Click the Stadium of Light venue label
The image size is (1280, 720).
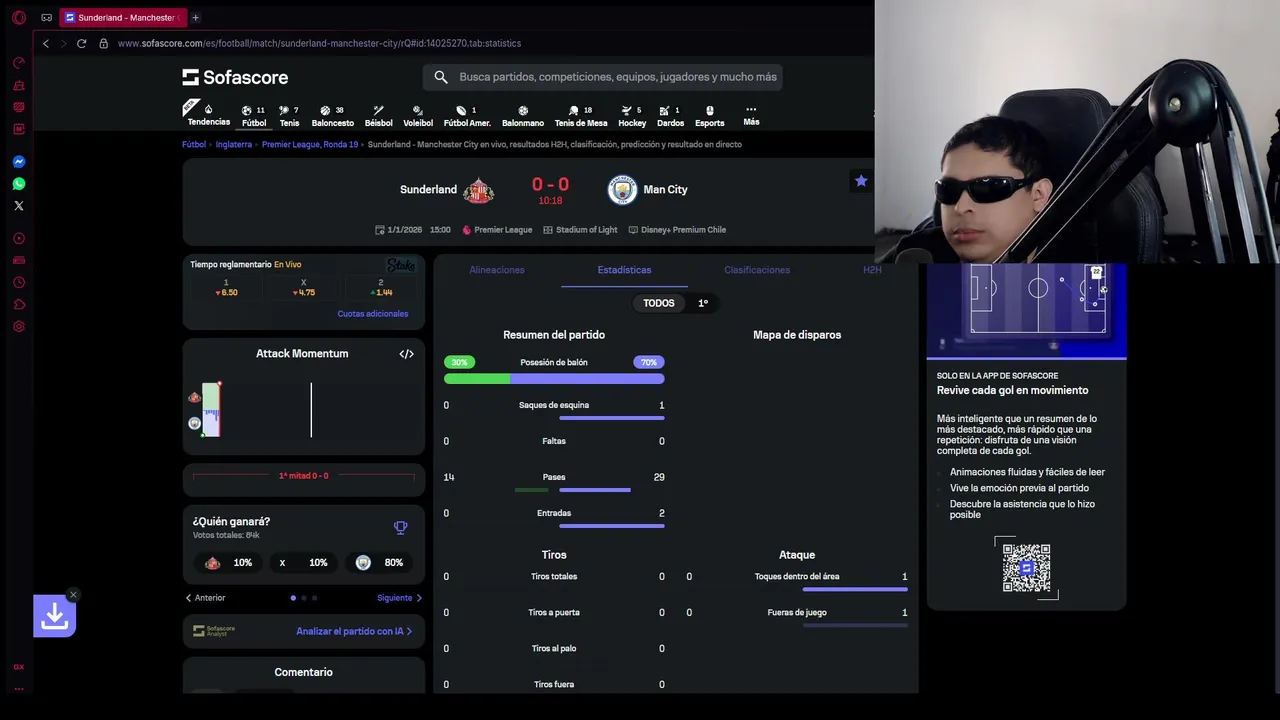coord(580,230)
